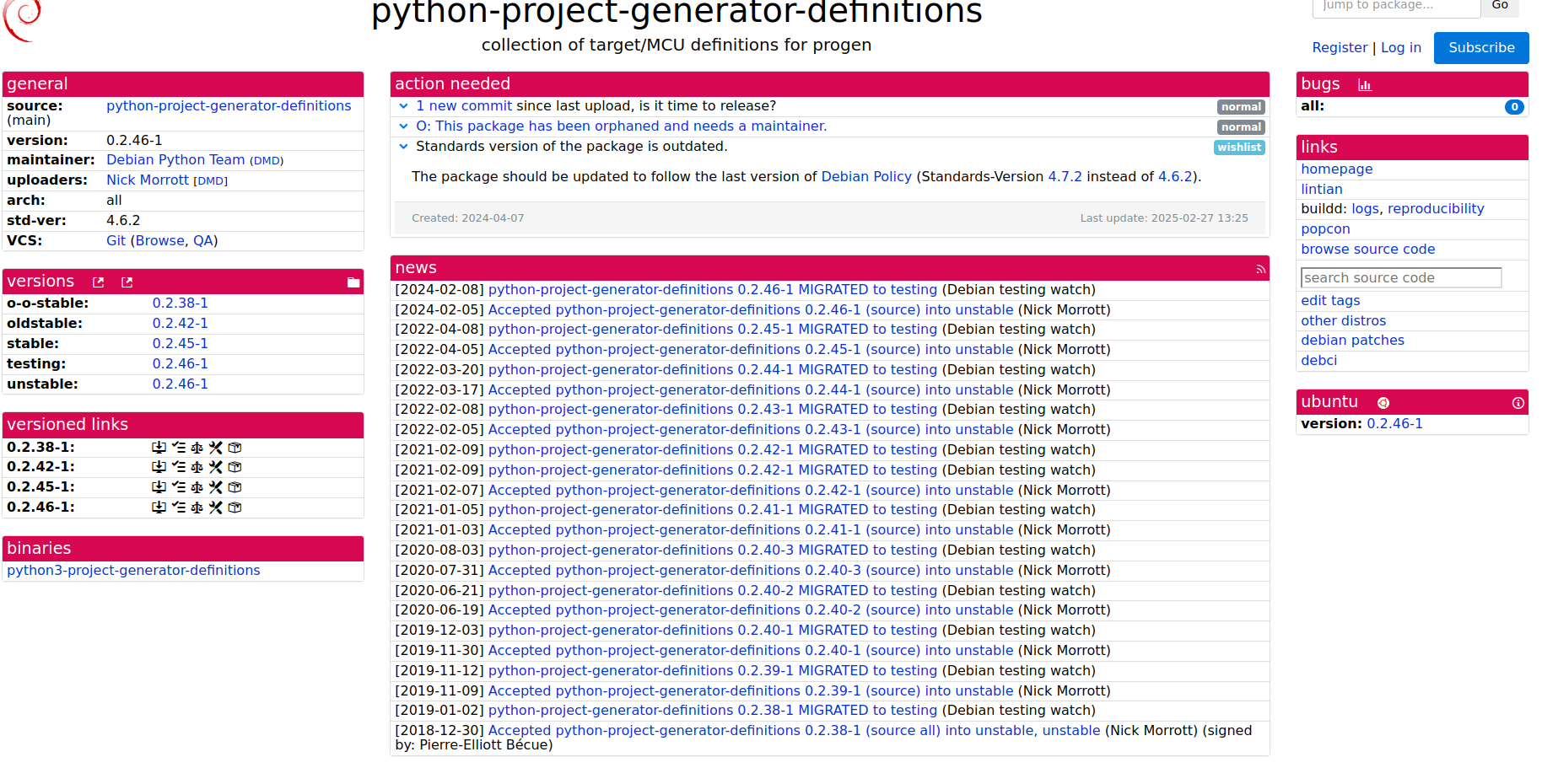Click the Subscribe button
The image size is (1542, 784).
coord(1481,48)
